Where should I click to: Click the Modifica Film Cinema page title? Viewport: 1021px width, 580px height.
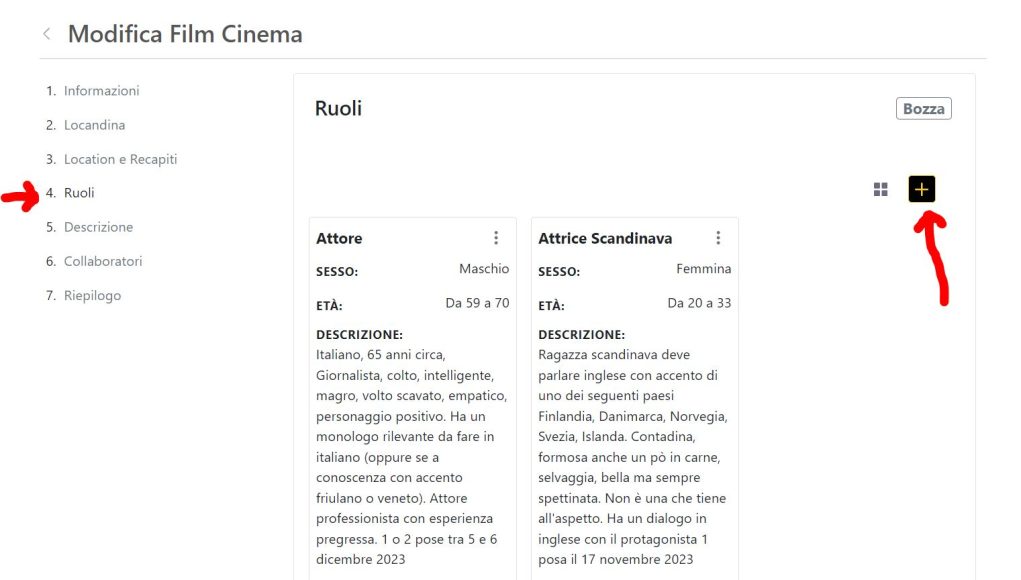pos(185,34)
